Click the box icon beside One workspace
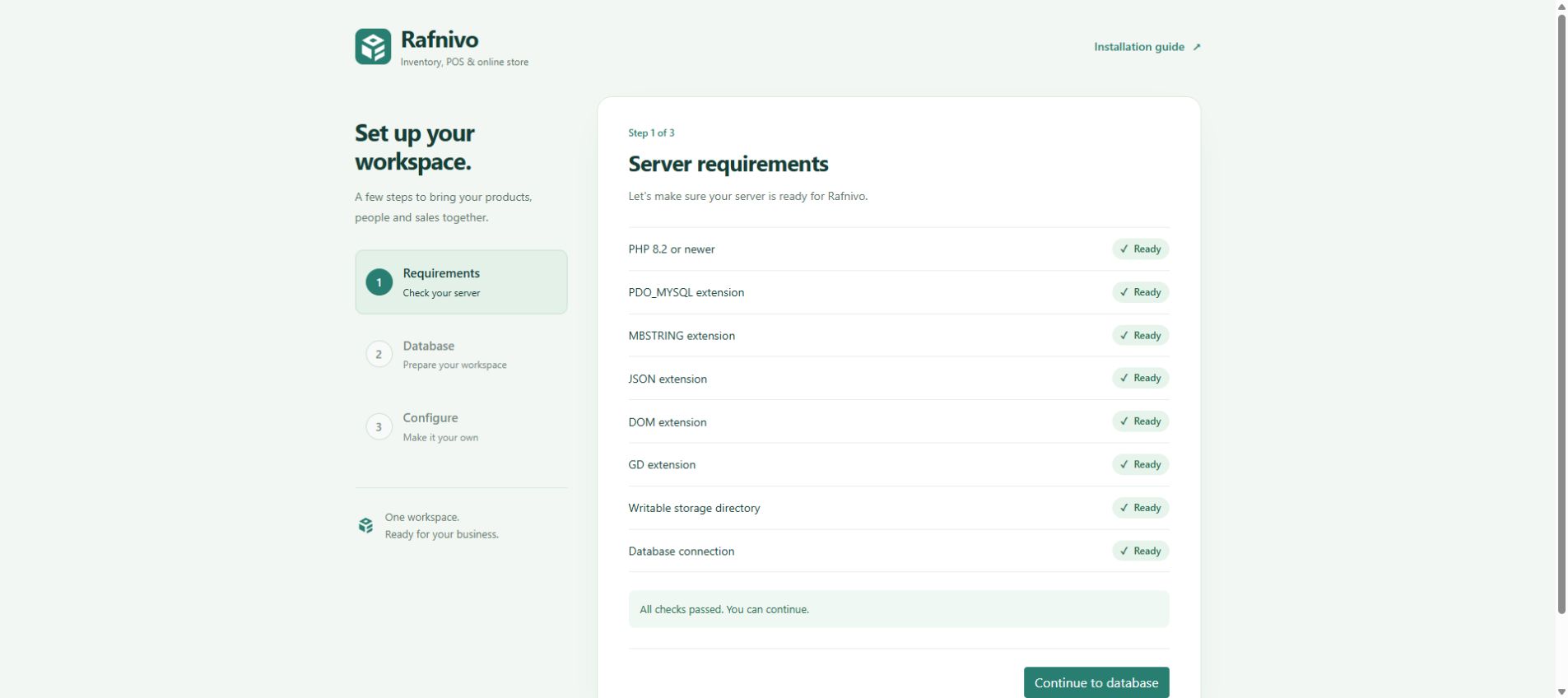This screenshot has width=1568, height=698. tap(366, 526)
